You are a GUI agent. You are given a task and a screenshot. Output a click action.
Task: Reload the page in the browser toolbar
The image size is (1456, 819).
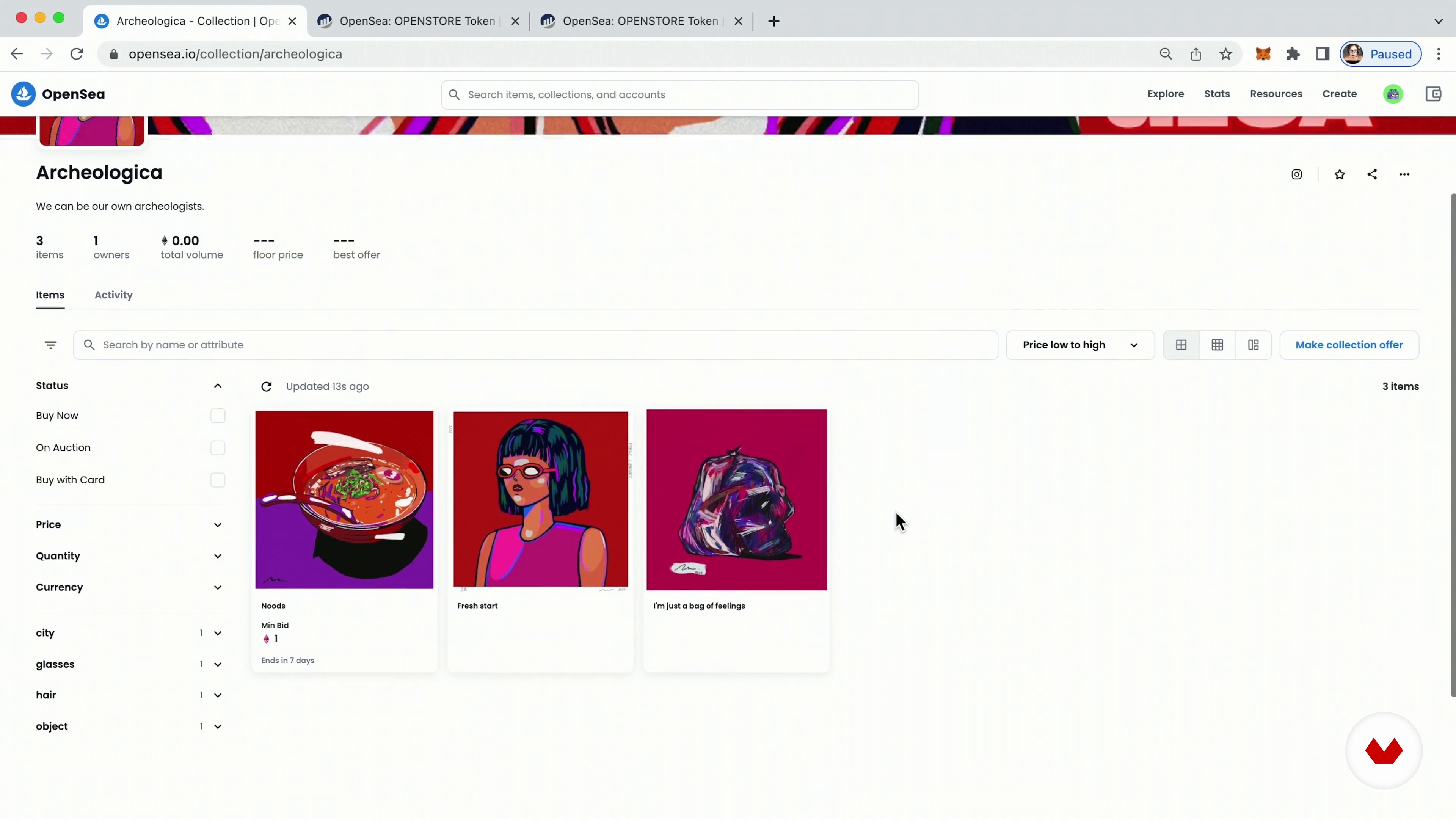pyautogui.click(x=77, y=54)
